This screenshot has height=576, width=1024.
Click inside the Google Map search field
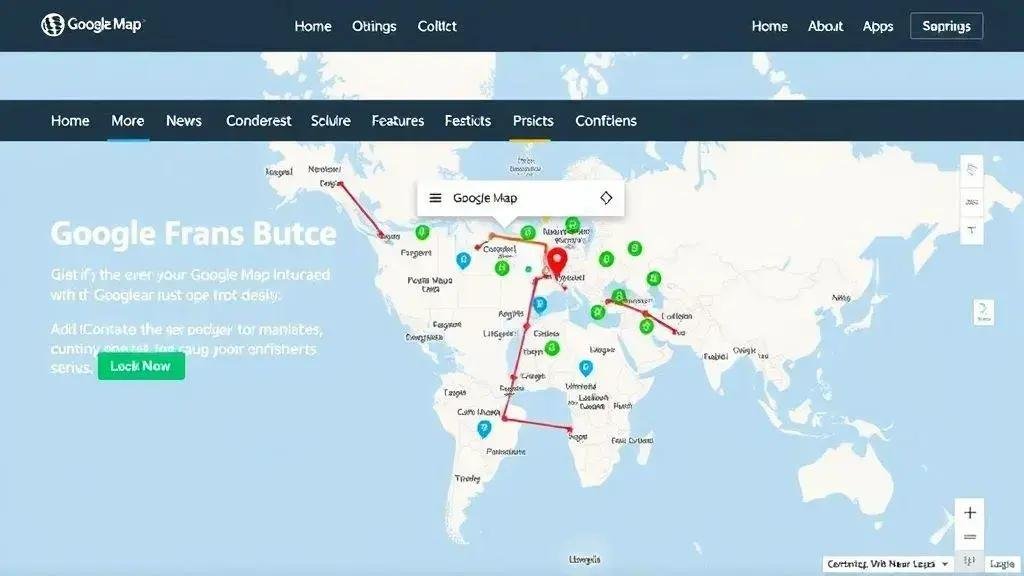510,197
